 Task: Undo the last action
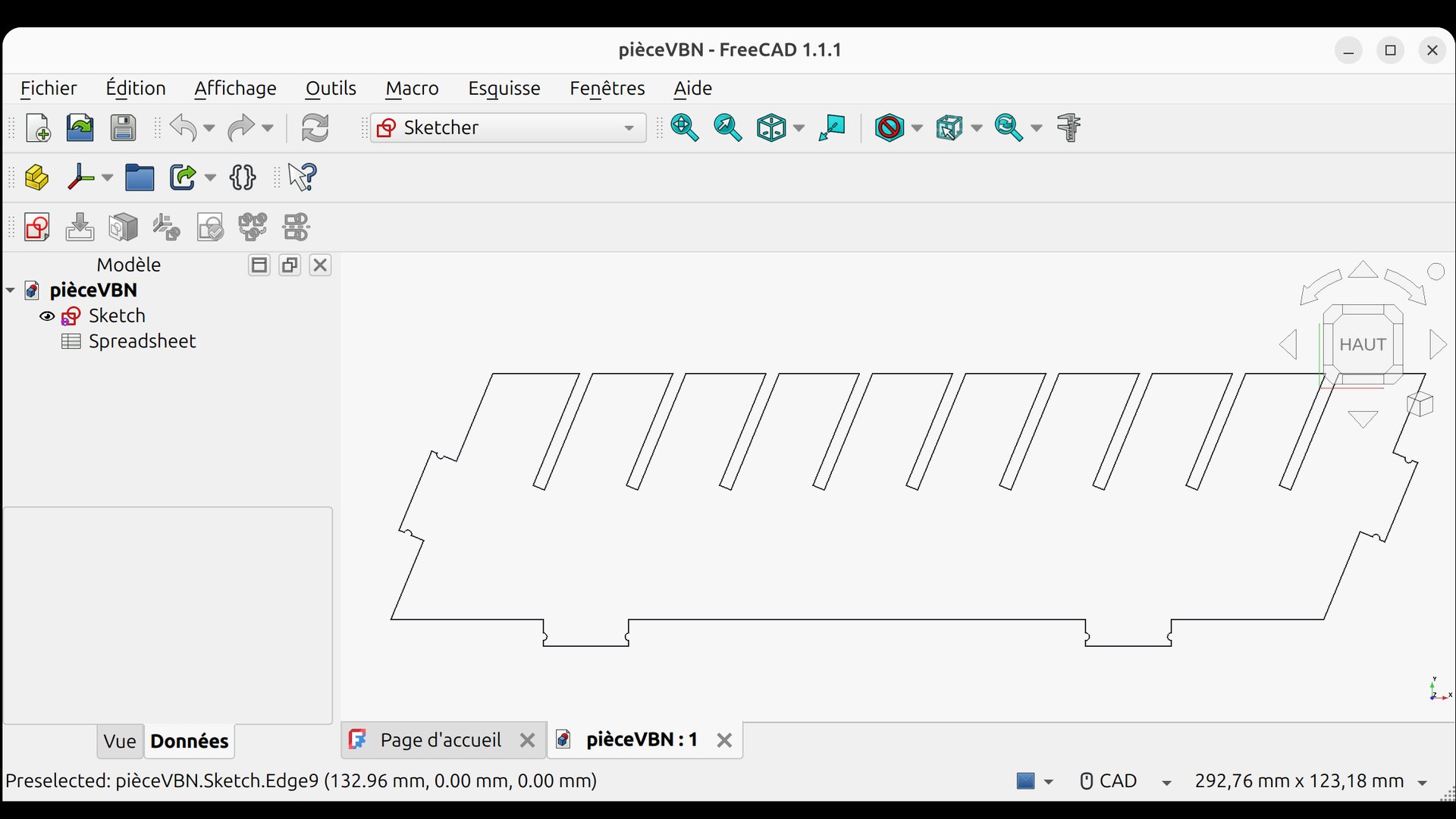point(183,127)
